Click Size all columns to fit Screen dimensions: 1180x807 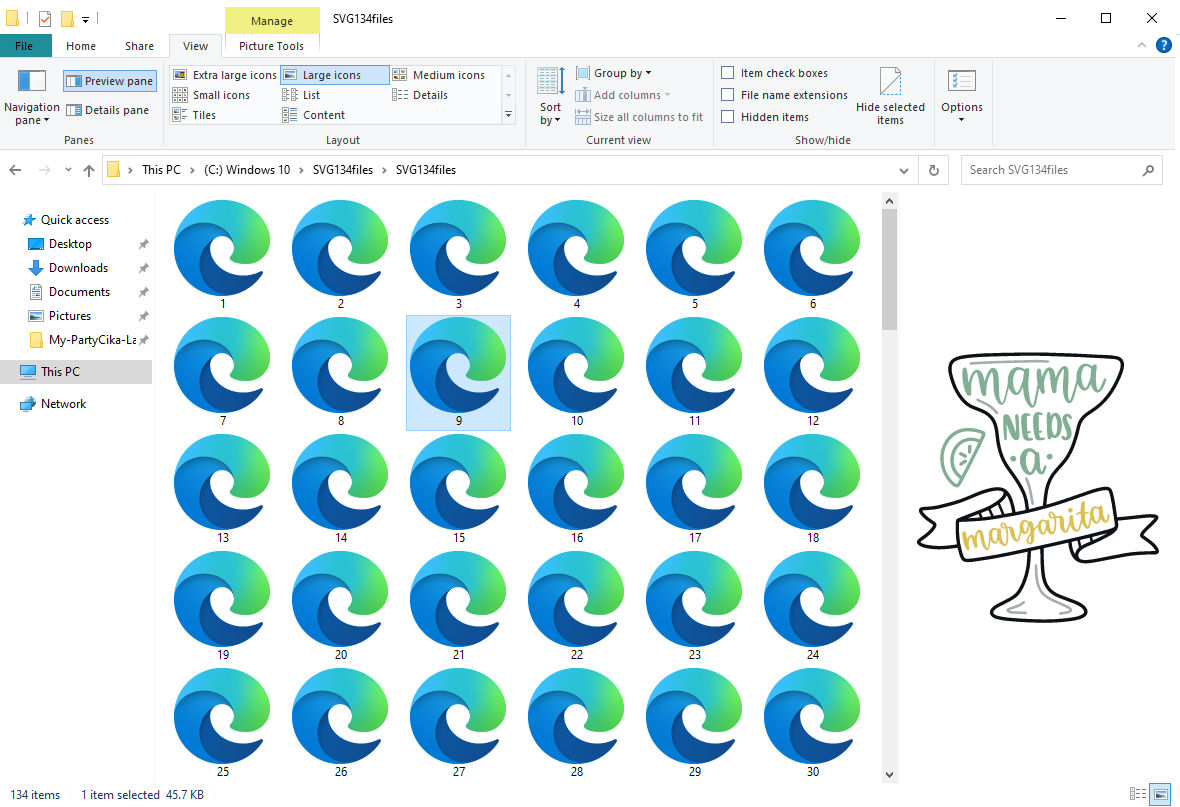tap(639, 117)
